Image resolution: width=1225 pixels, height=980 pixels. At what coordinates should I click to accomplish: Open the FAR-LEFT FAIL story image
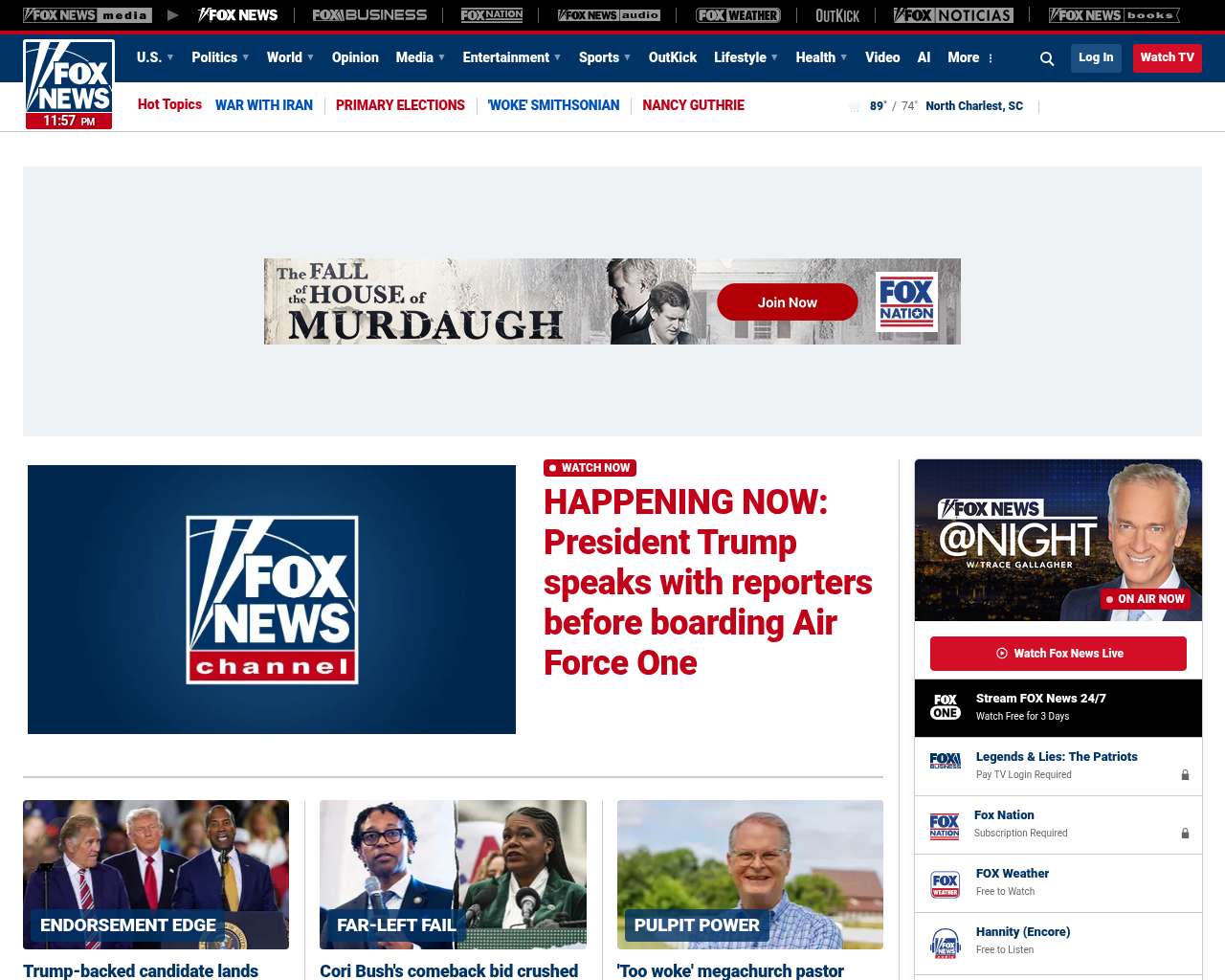453,875
